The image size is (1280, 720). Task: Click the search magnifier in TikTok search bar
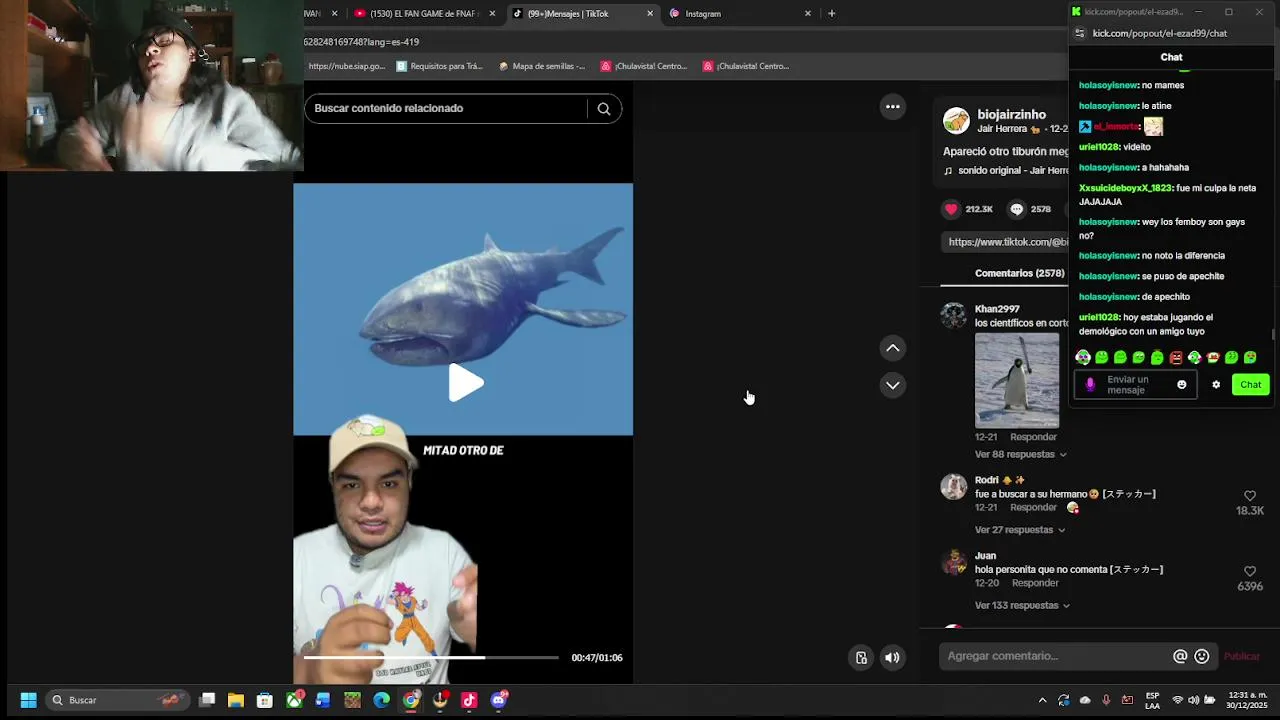604,109
